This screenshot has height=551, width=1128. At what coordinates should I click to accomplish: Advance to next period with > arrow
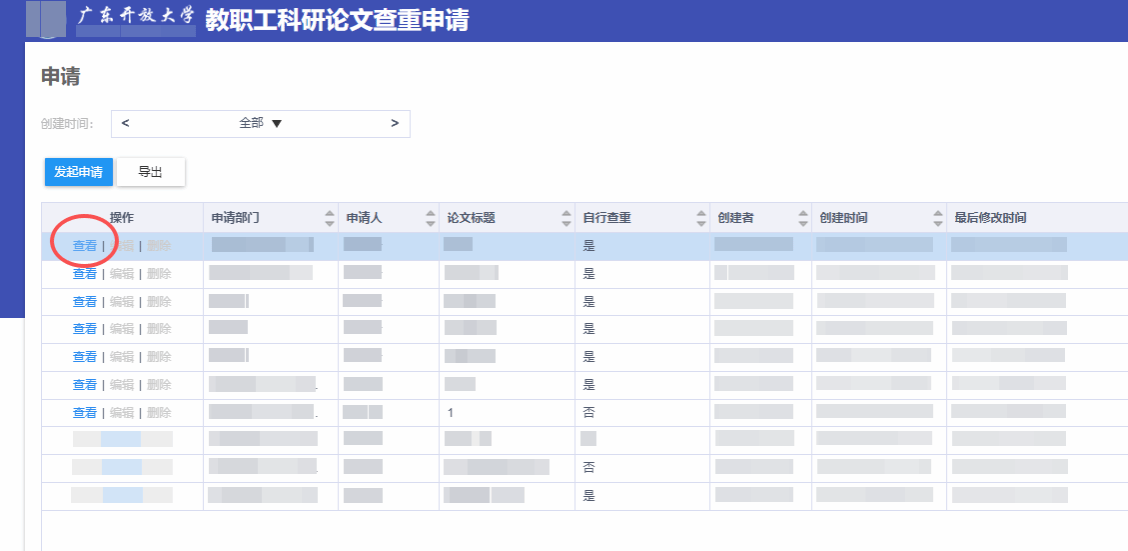pos(395,123)
